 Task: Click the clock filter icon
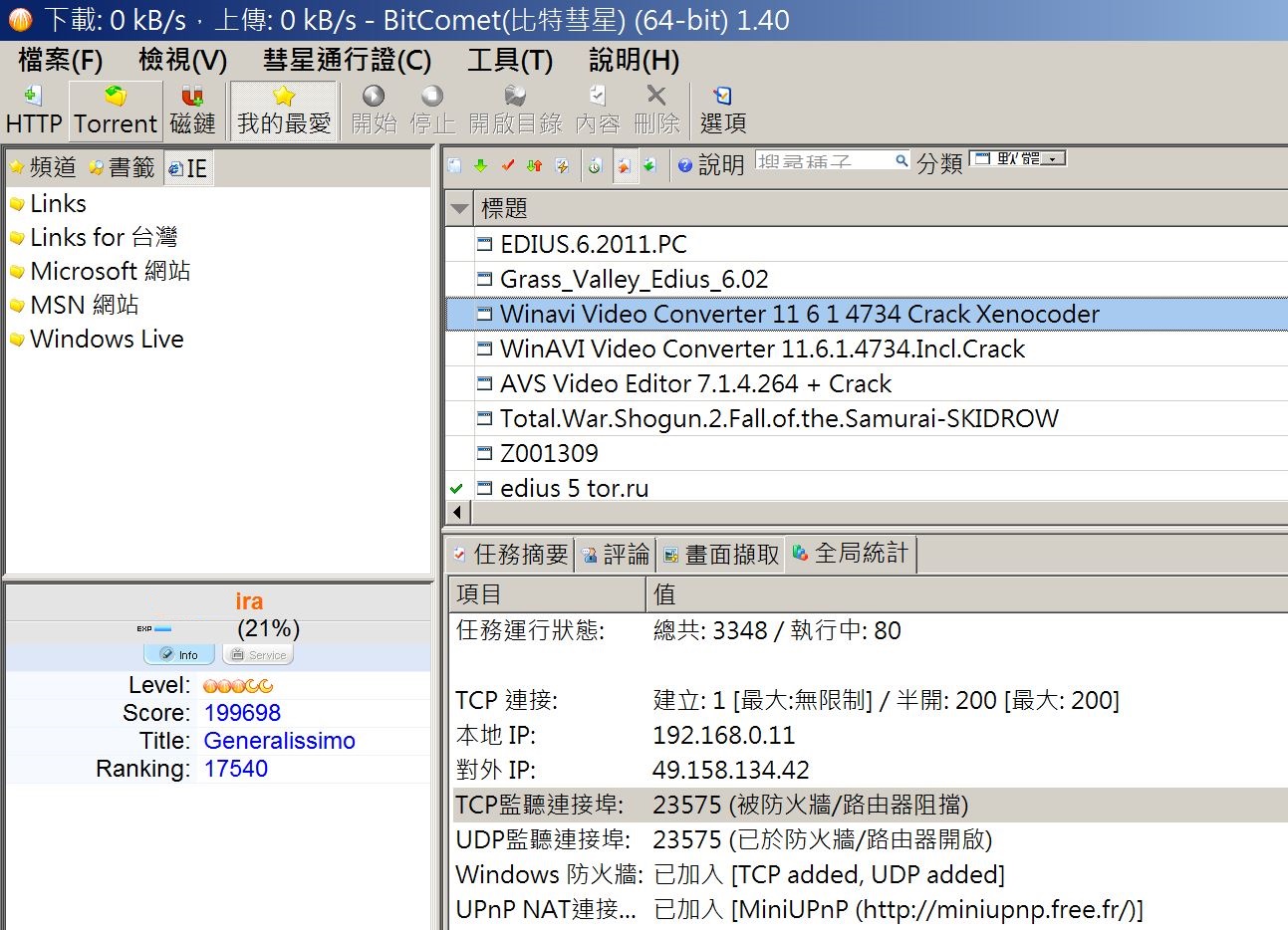tap(595, 165)
